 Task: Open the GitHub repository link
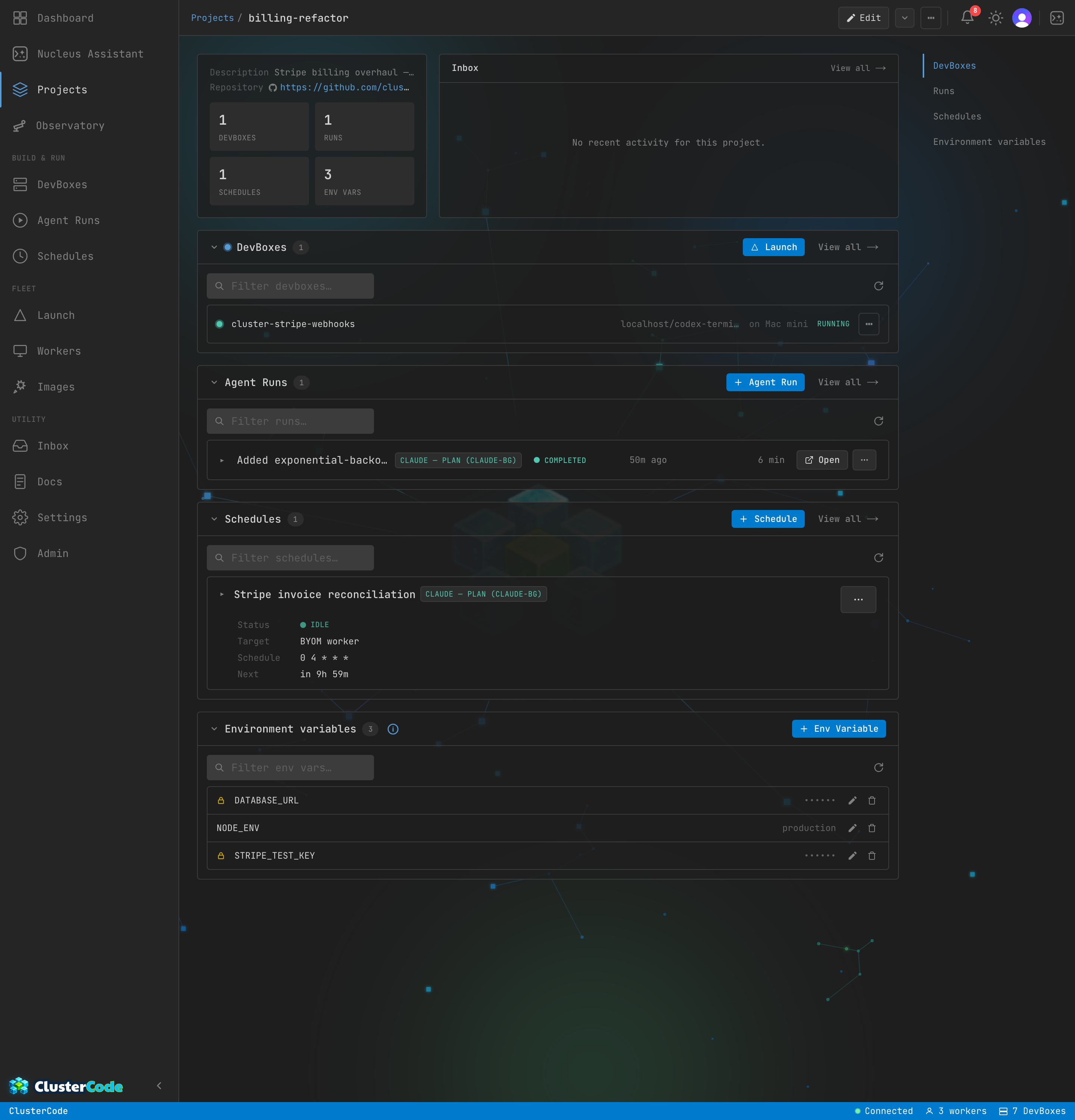pyautogui.click(x=344, y=87)
